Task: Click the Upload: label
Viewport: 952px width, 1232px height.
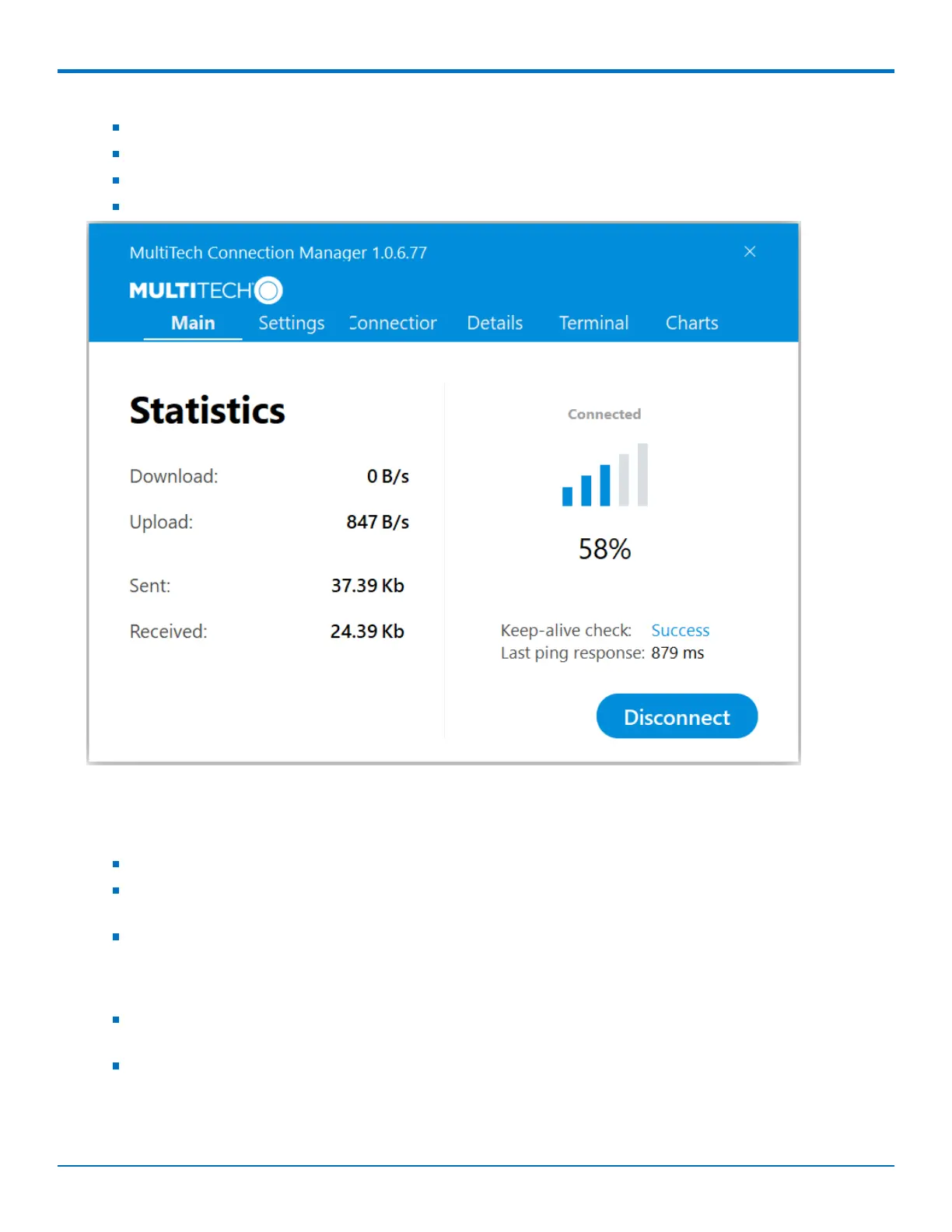Action: click(161, 522)
